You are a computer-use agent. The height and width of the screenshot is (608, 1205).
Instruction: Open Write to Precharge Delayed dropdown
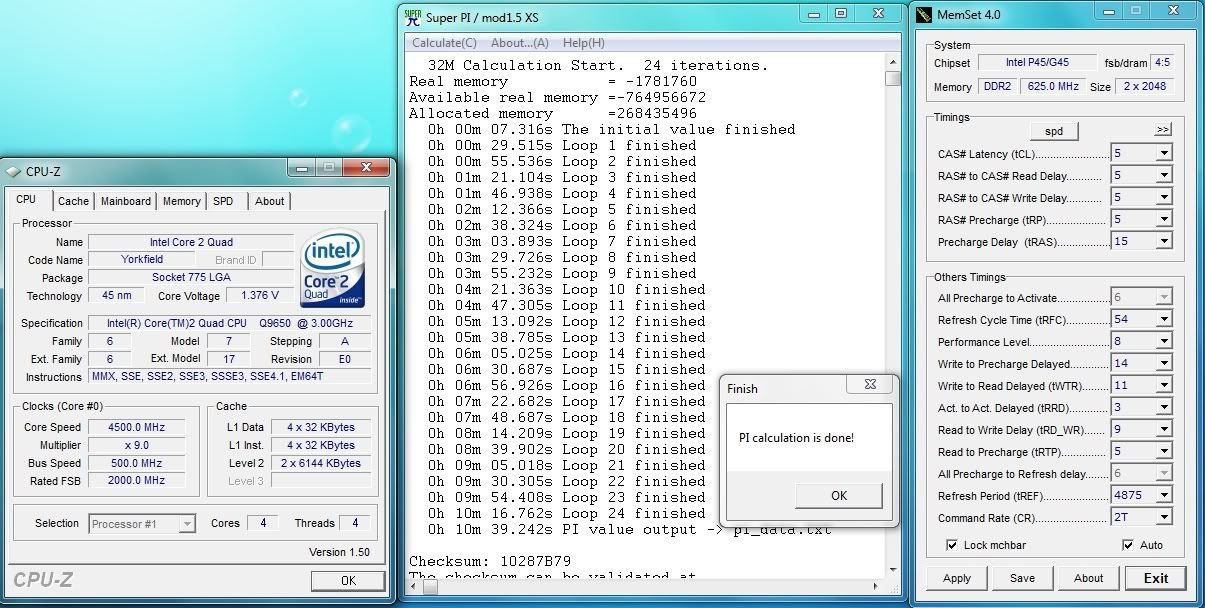point(1164,364)
